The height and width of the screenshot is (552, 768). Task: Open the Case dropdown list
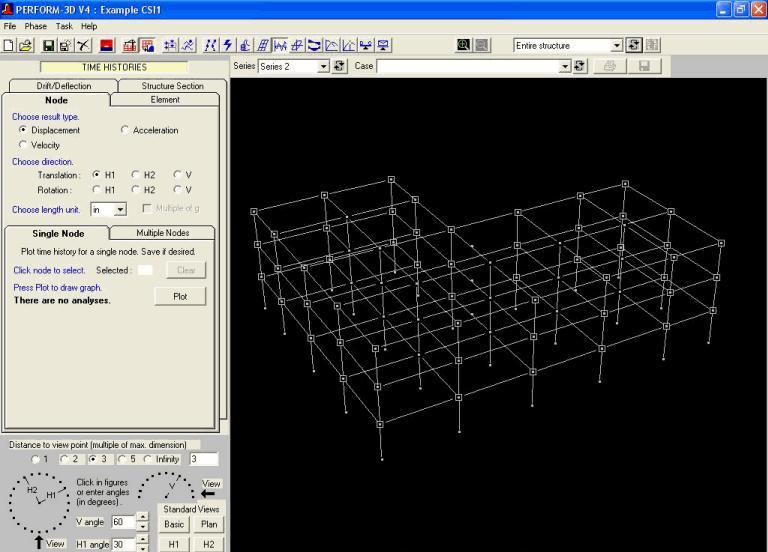coord(565,67)
